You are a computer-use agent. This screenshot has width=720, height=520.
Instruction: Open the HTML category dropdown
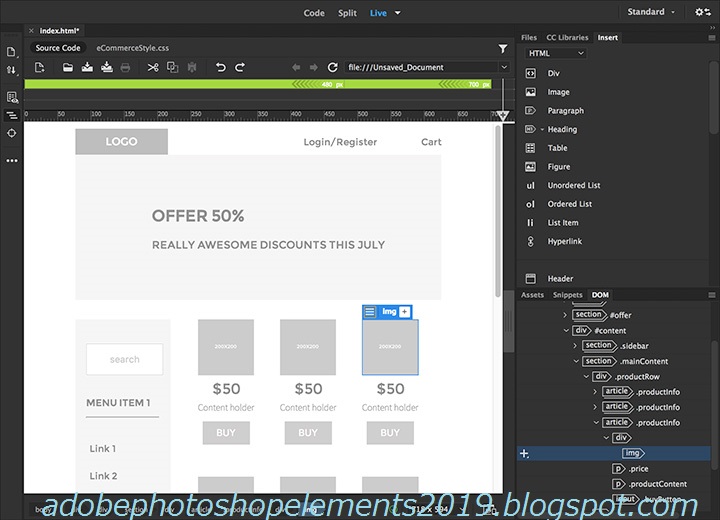(x=556, y=53)
